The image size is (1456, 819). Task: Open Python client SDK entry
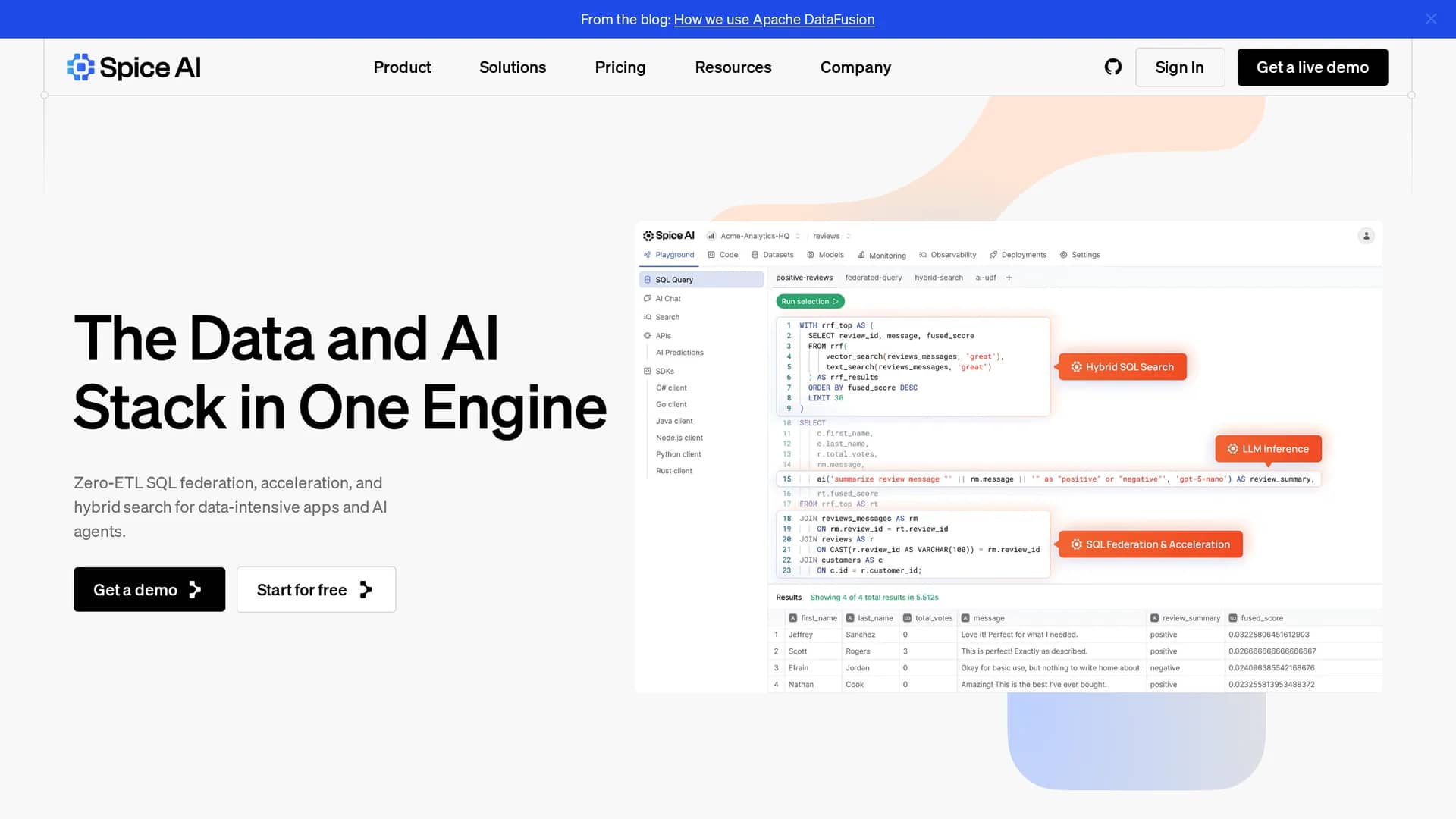click(679, 455)
